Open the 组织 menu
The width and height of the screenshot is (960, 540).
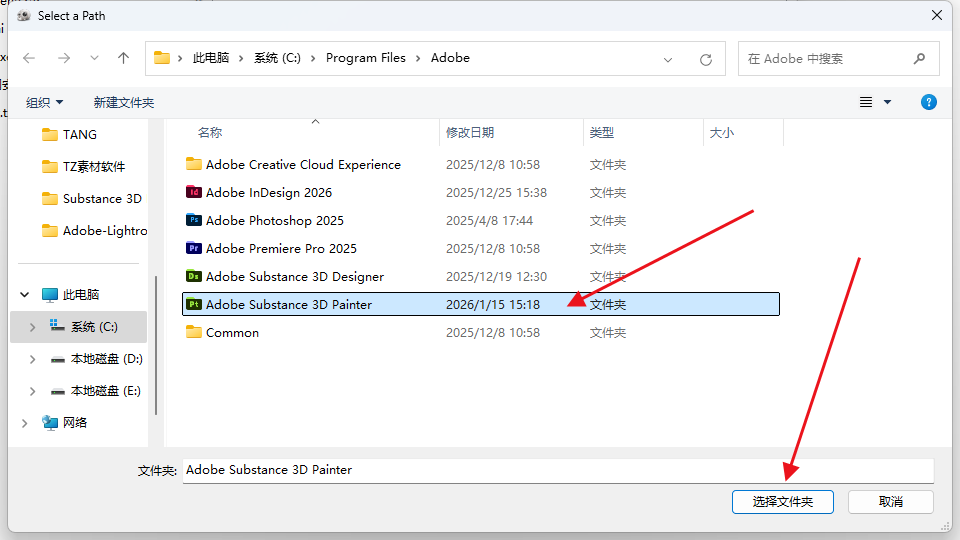pyautogui.click(x=44, y=102)
